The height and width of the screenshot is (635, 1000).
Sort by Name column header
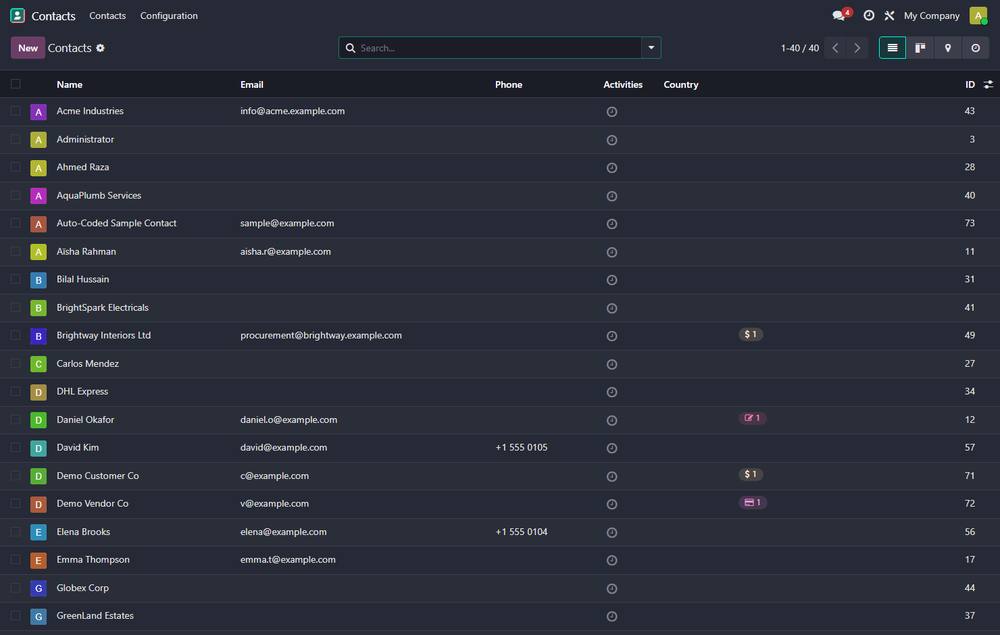pyautogui.click(x=70, y=84)
